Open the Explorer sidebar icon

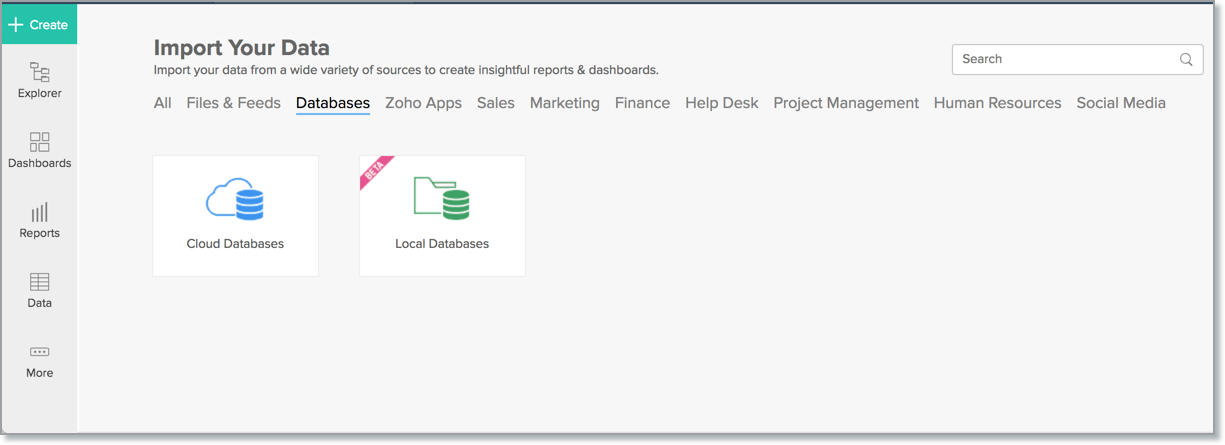coord(39,73)
